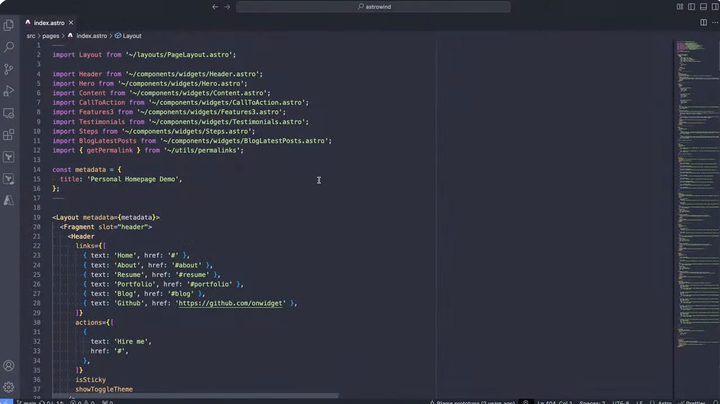Click 'const metadata' declaration
Image resolution: width=720 pixels, height=404 pixels.
tap(79, 169)
